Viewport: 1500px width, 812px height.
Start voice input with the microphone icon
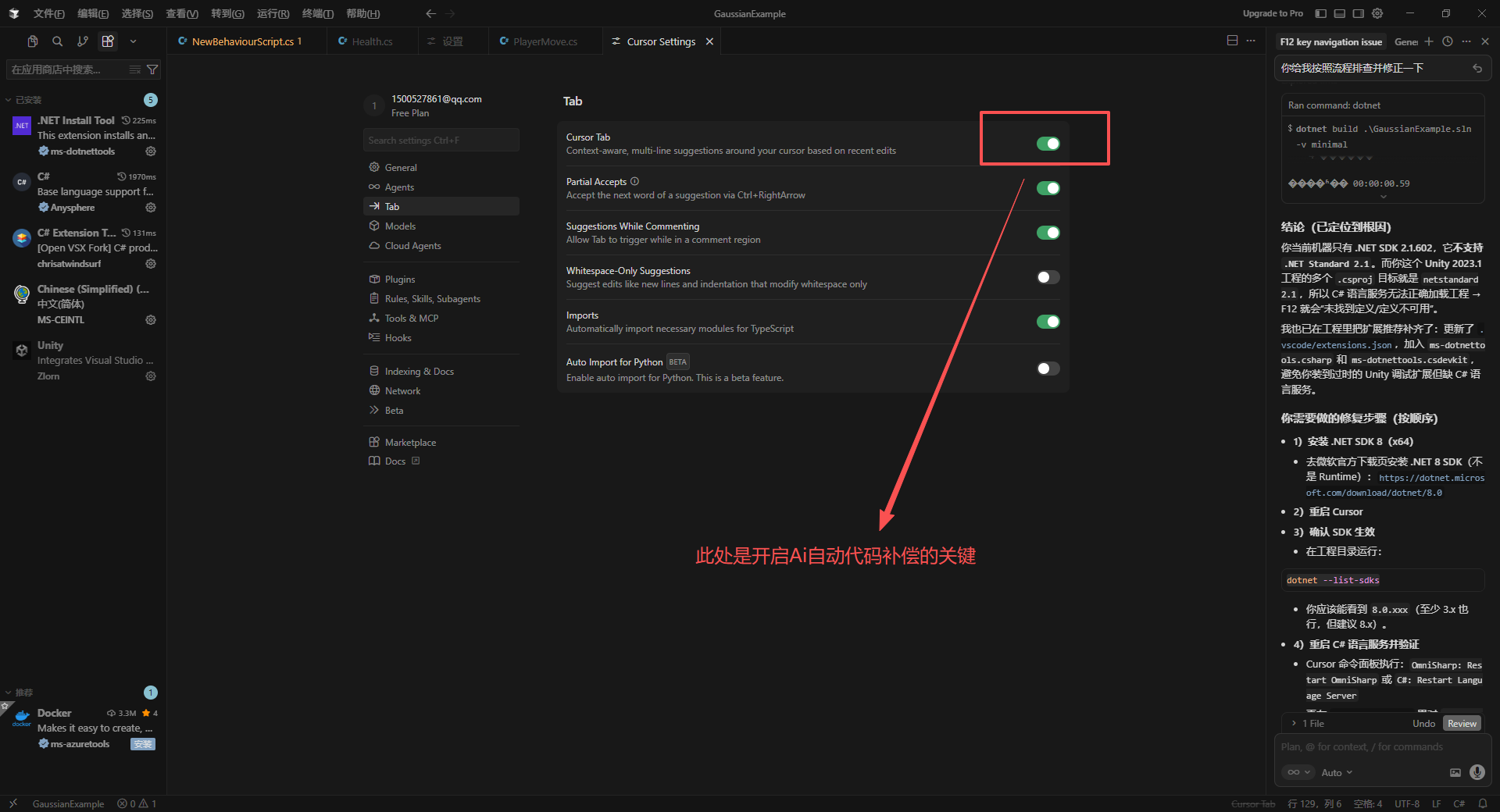(x=1477, y=772)
